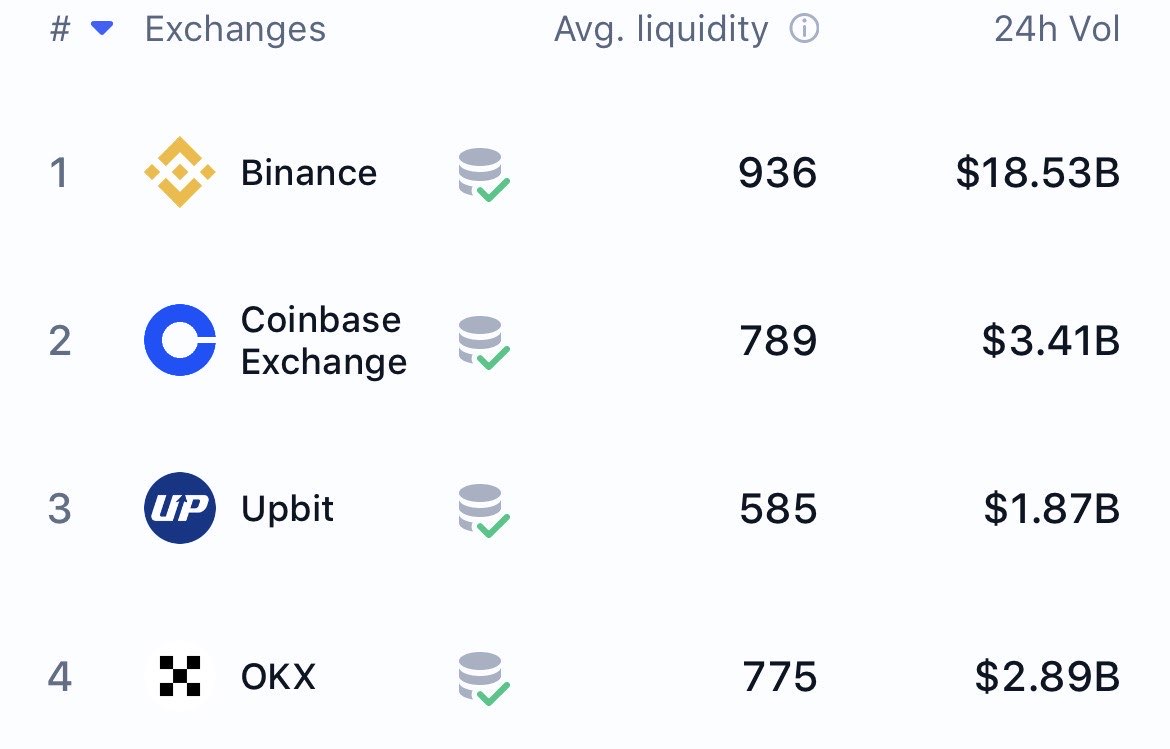
Task: Click the Binance exchange logo
Action: [179, 172]
